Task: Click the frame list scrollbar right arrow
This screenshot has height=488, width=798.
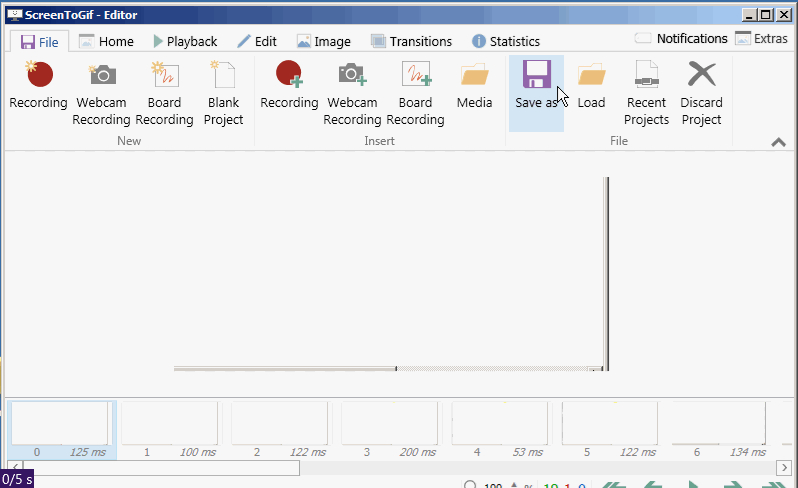Action: pyautogui.click(x=784, y=467)
